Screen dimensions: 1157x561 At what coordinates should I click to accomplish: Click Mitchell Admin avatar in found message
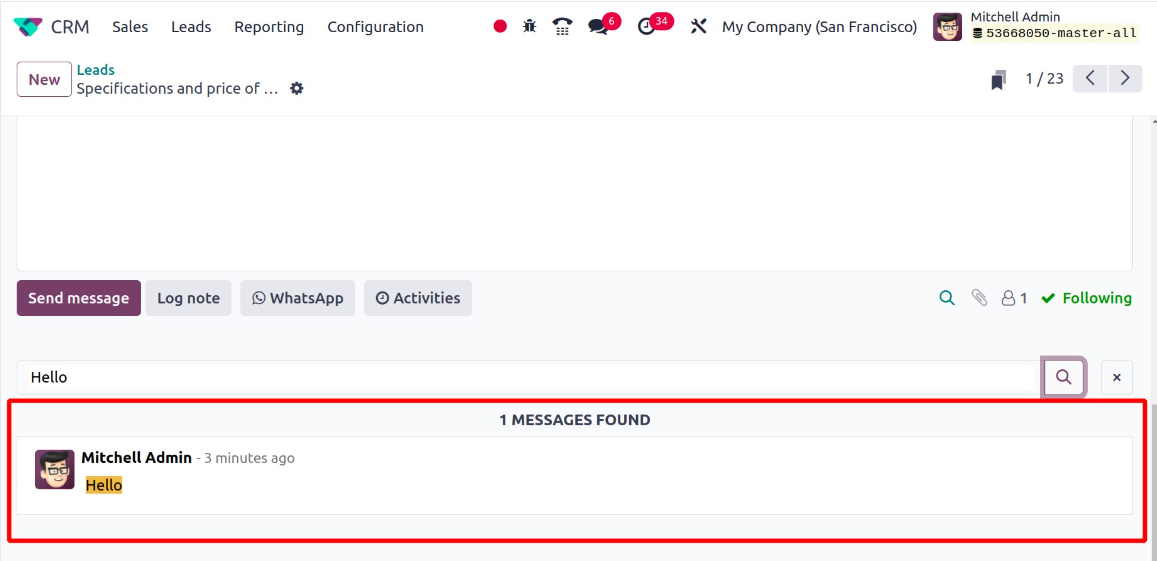pos(55,469)
